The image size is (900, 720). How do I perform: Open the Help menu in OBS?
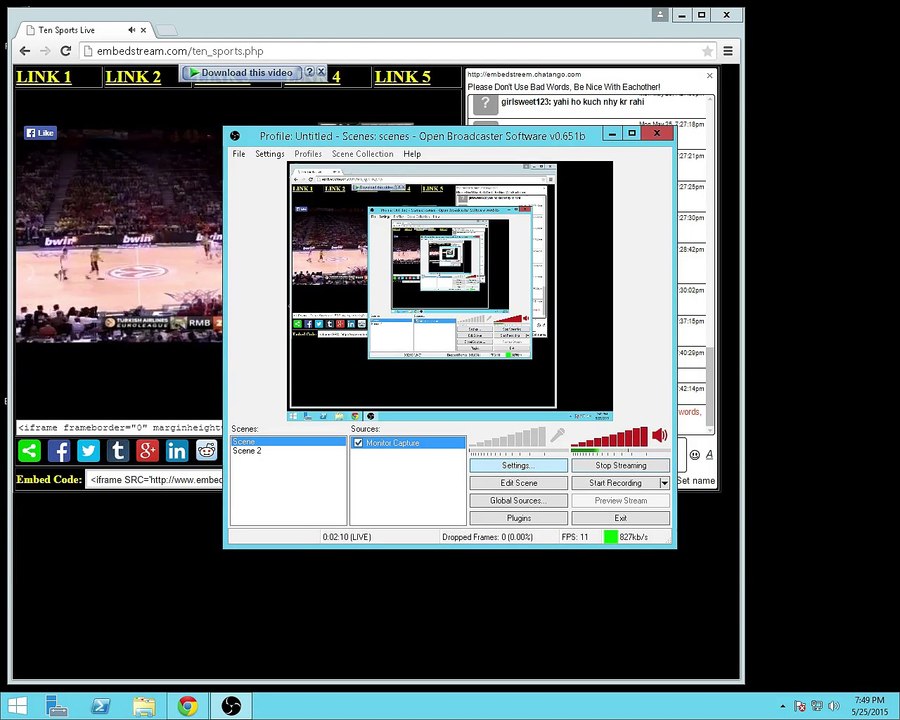412,154
